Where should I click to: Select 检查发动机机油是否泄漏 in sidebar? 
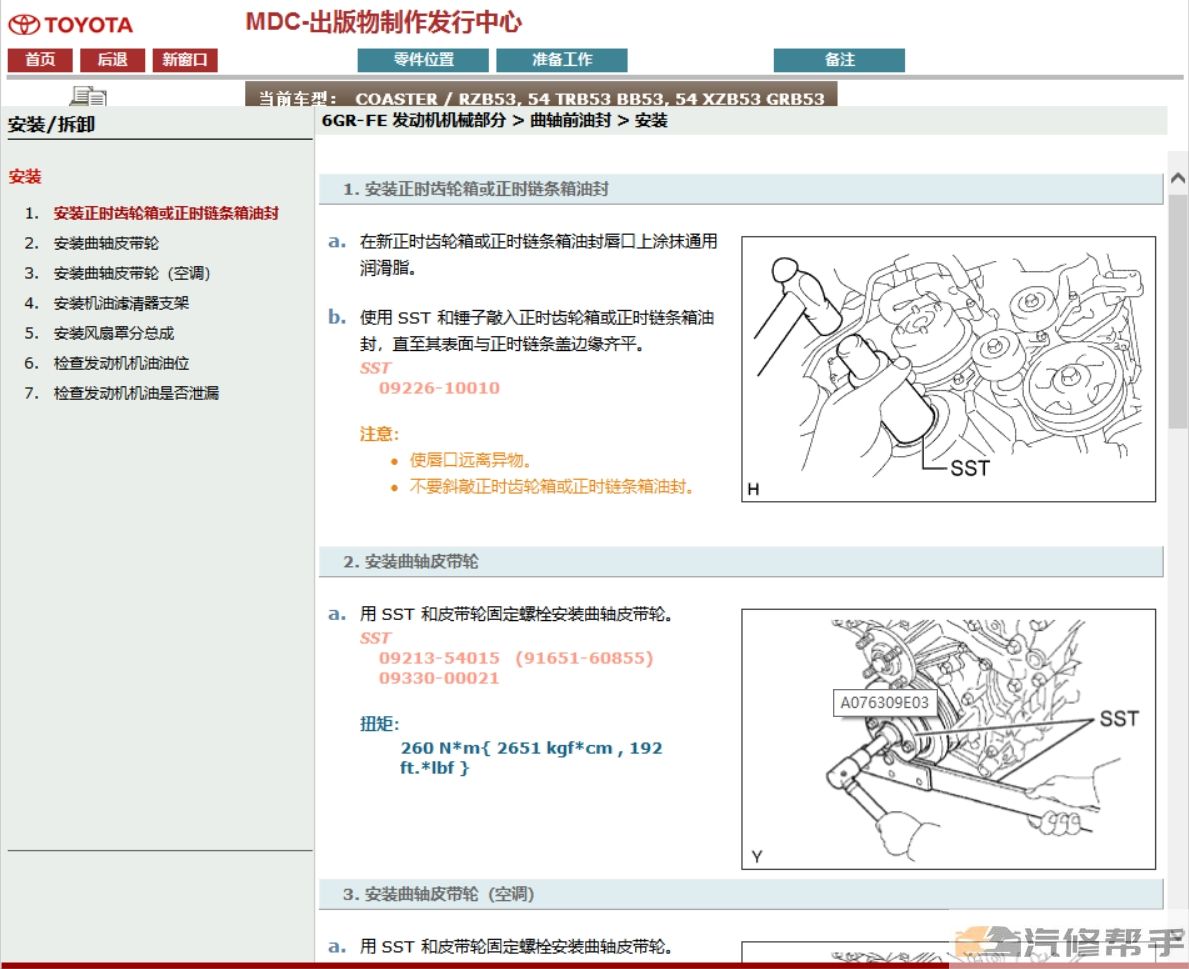click(x=136, y=393)
